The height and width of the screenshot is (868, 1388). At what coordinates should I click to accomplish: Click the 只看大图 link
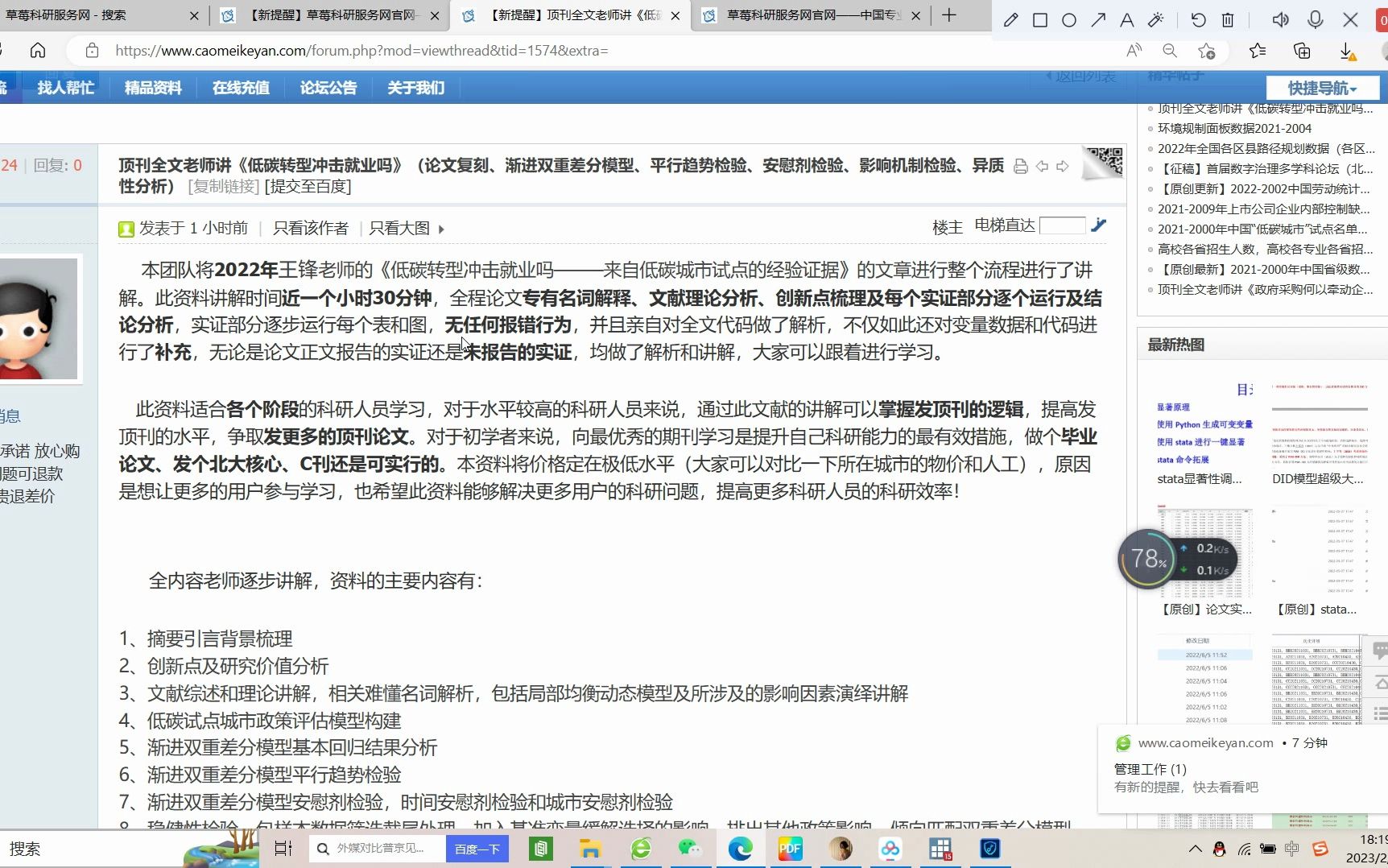point(399,229)
